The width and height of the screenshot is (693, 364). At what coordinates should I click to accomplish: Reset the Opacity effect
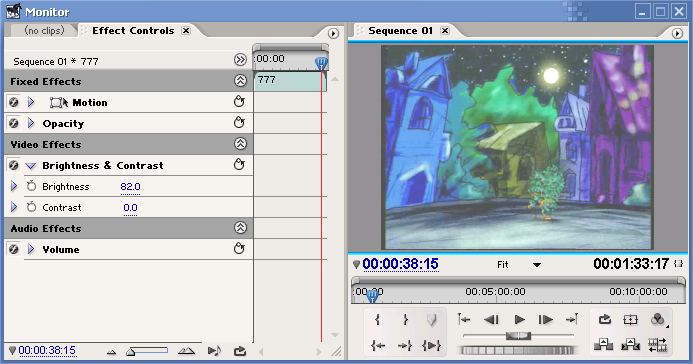coord(239,122)
